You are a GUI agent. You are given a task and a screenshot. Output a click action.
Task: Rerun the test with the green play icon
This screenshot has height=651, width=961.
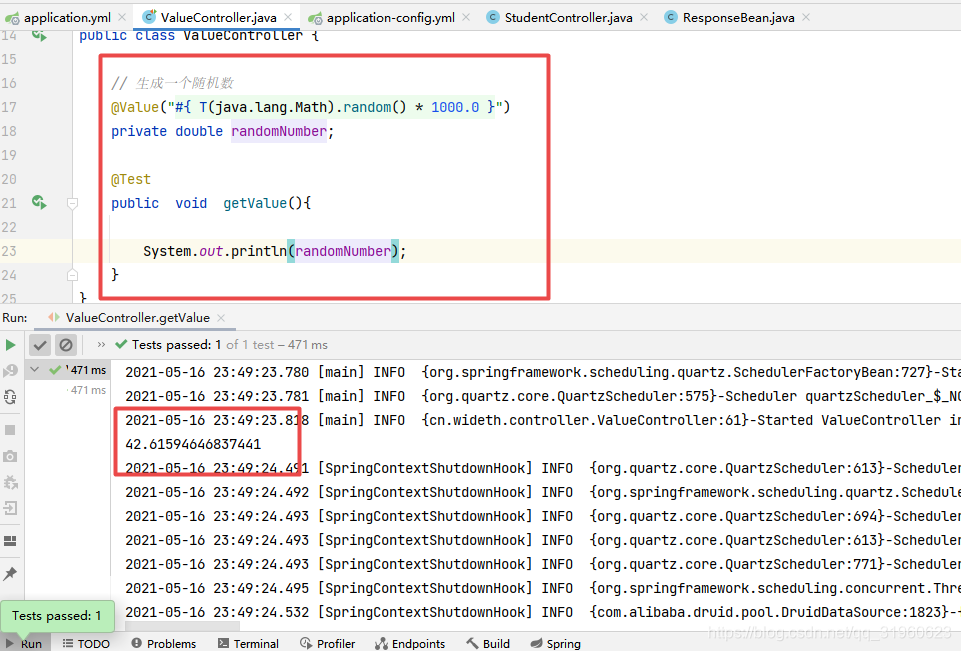(x=10, y=345)
